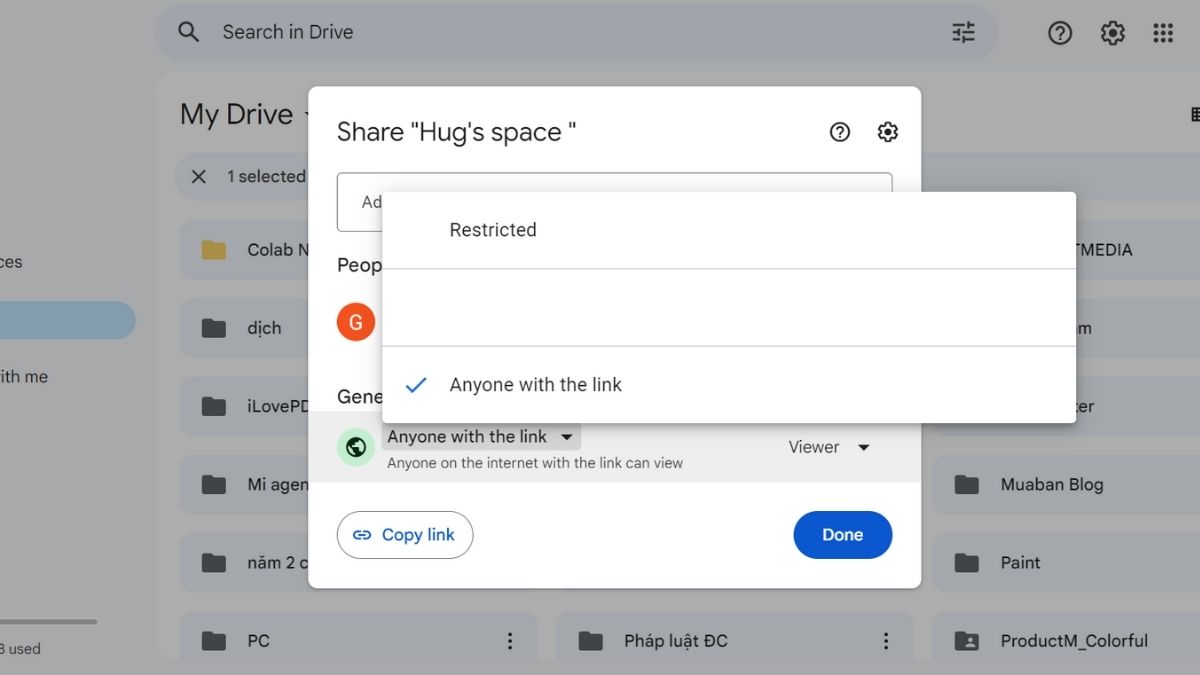Open the Viewer role dropdown
The image size is (1200, 675).
coord(830,447)
